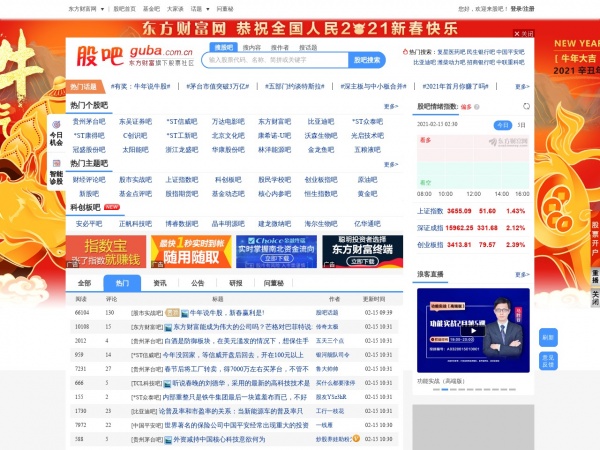This screenshot has width=600, height=450.
Task: Open 股吧首页 in top navigation
Action: pyautogui.click(x=125, y=9)
